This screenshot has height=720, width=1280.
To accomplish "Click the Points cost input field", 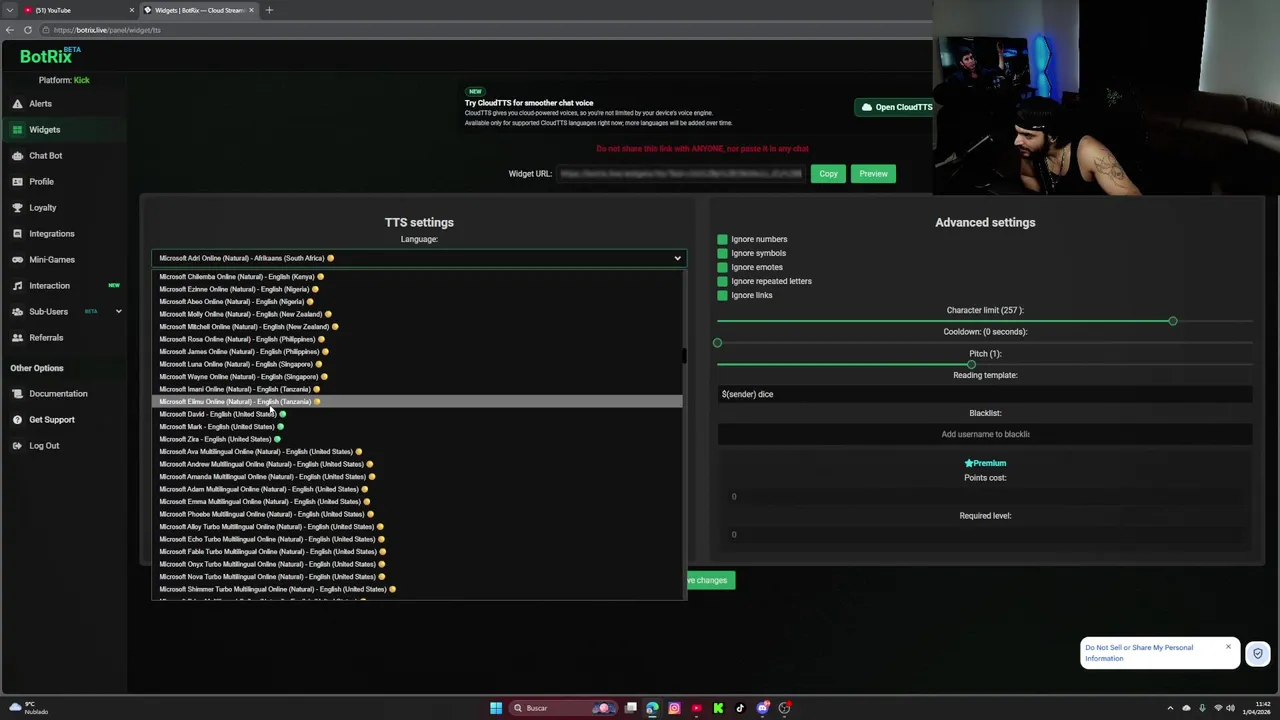I will (x=985, y=496).
